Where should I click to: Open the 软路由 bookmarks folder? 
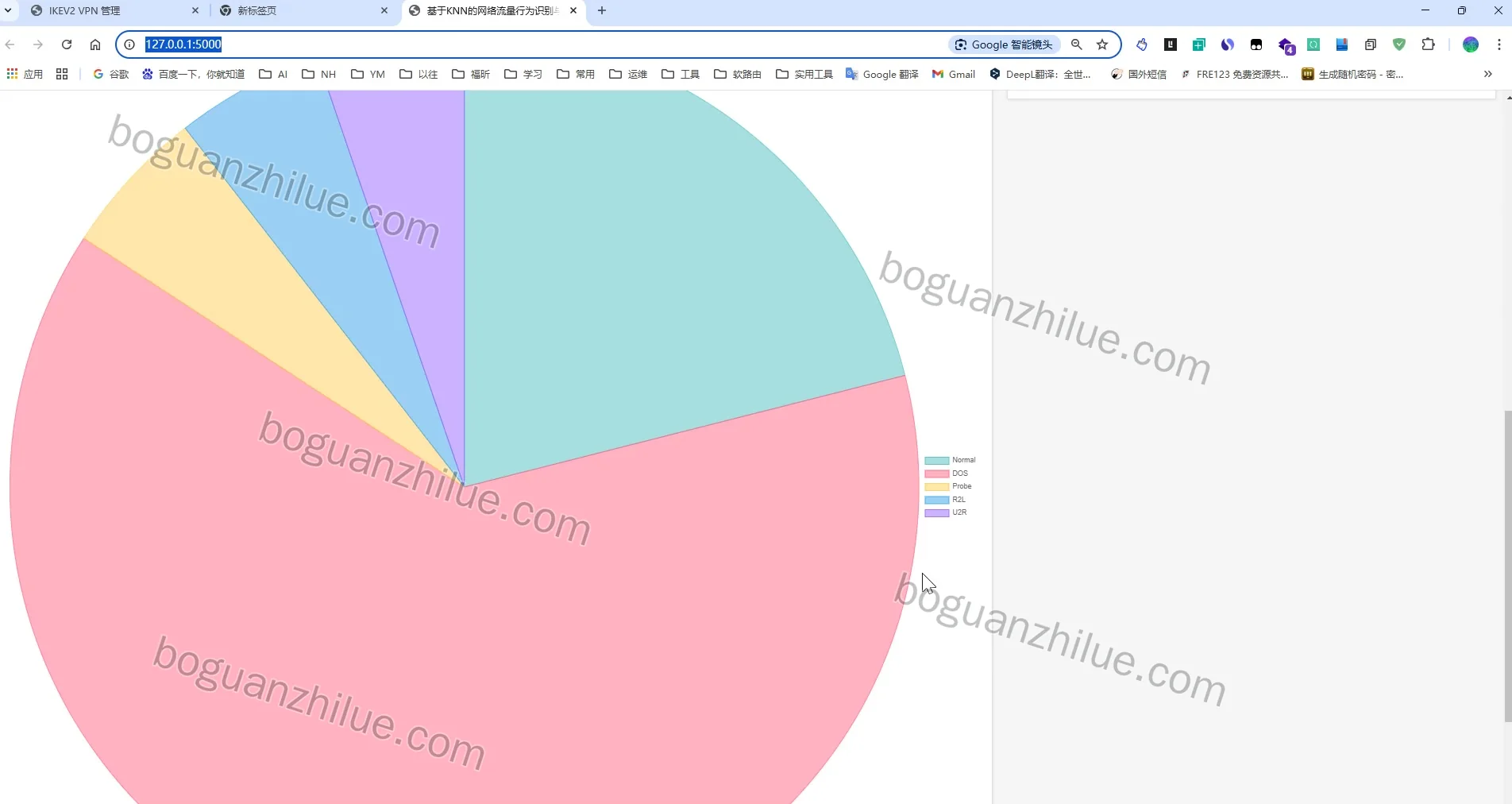coord(738,74)
